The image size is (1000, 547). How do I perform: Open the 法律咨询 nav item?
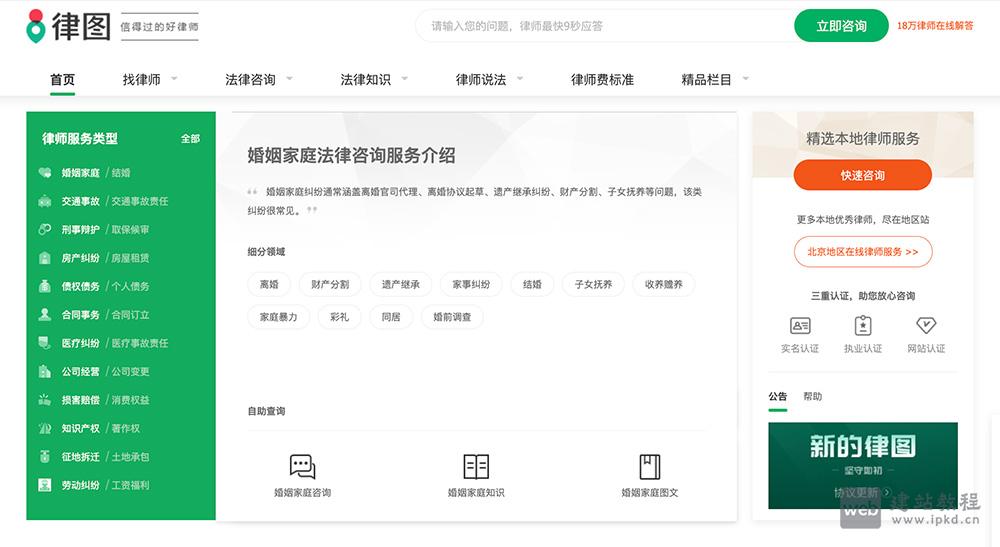click(250, 80)
